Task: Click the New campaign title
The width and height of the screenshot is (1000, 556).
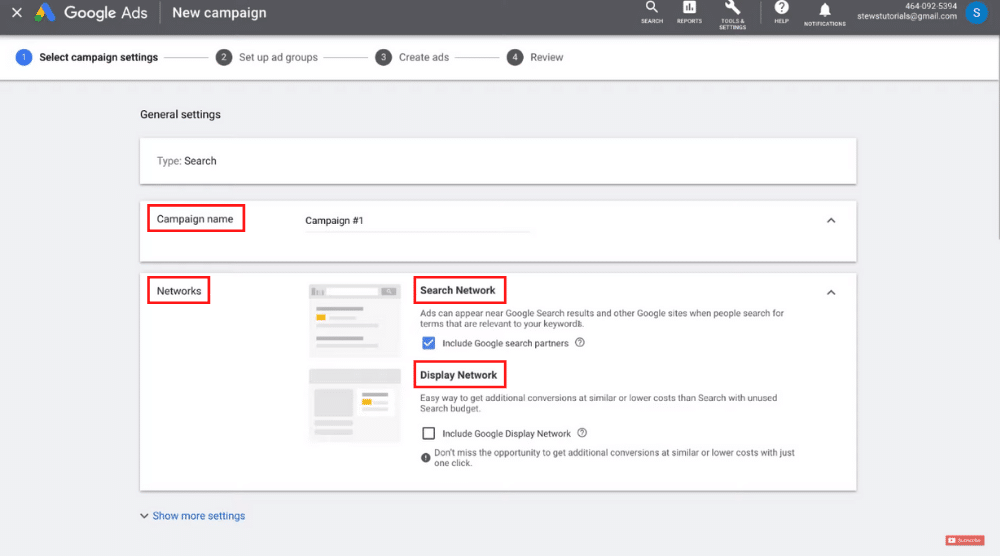Action: click(x=219, y=13)
